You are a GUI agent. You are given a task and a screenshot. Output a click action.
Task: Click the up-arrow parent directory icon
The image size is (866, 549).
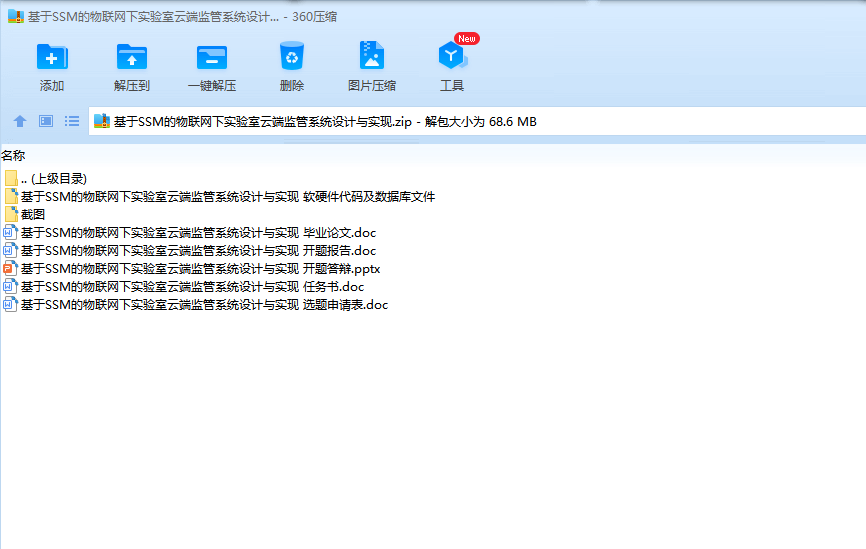[20, 121]
